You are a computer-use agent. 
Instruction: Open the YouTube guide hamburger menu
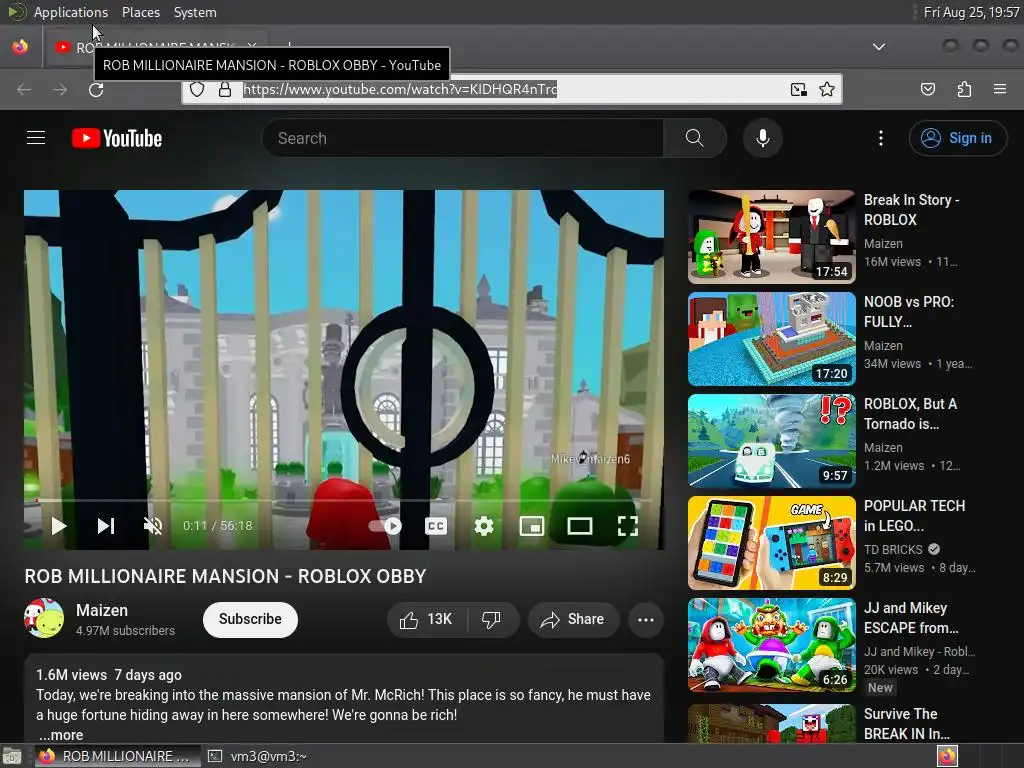click(x=36, y=138)
